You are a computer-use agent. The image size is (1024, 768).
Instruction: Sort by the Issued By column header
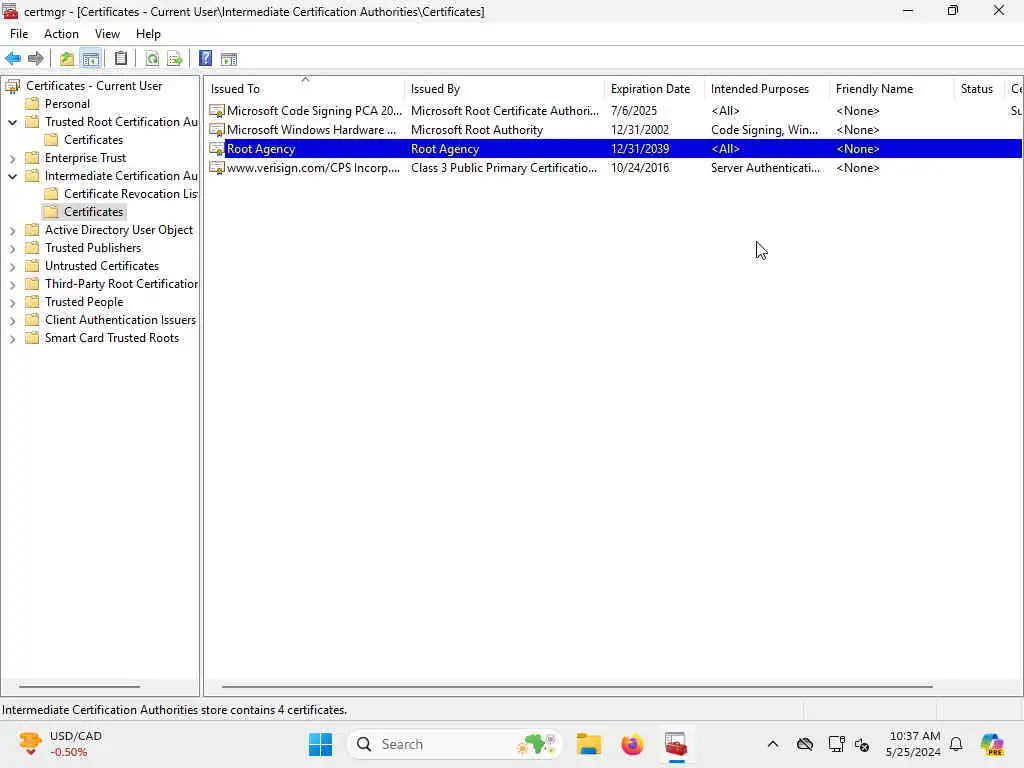[x=505, y=89]
